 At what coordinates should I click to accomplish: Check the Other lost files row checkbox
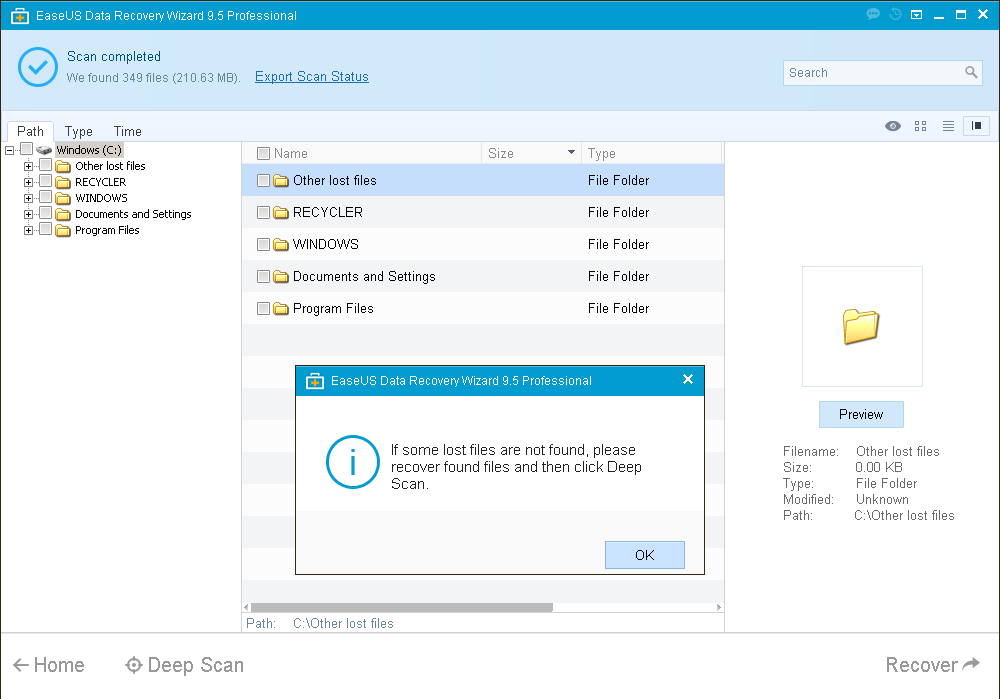(x=263, y=180)
